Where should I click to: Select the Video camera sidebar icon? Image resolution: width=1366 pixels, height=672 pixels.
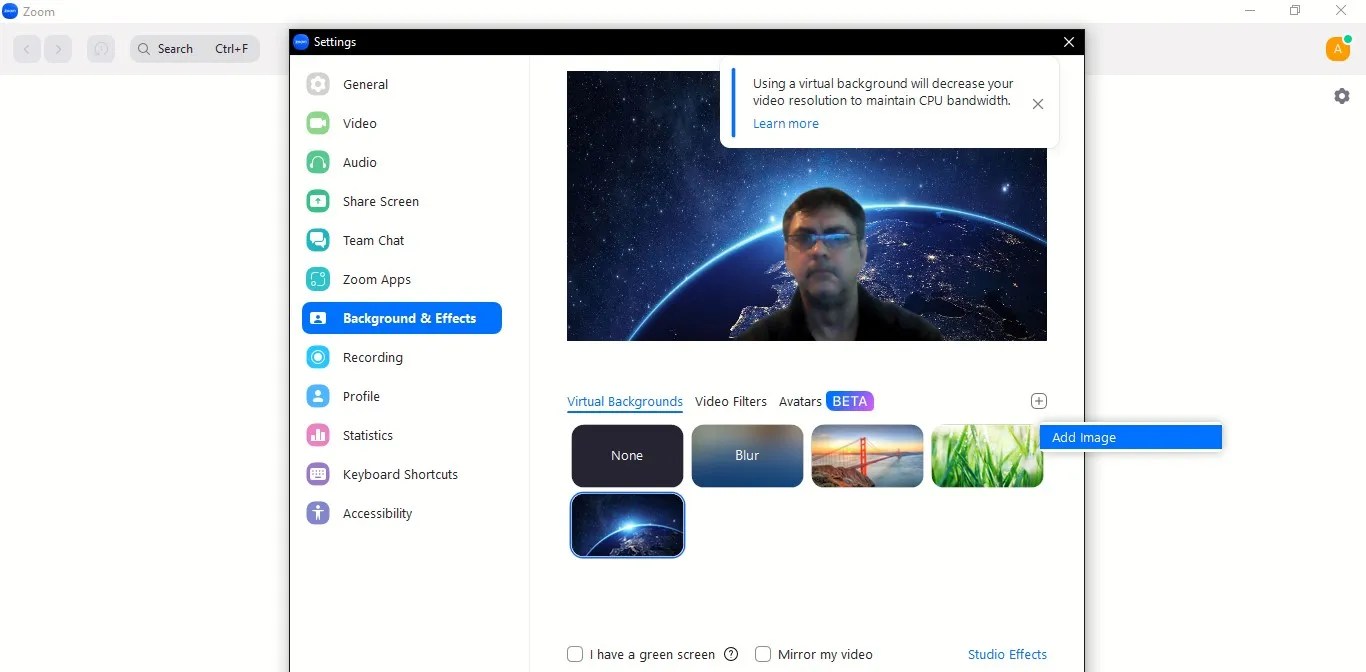[x=318, y=123]
